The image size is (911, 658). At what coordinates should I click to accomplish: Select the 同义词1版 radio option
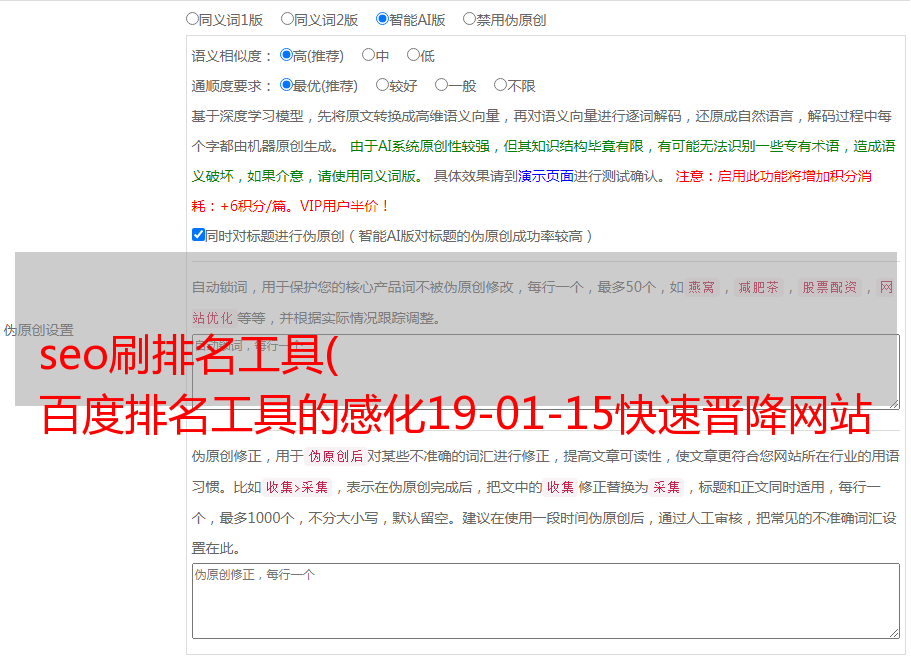tap(192, 19)
